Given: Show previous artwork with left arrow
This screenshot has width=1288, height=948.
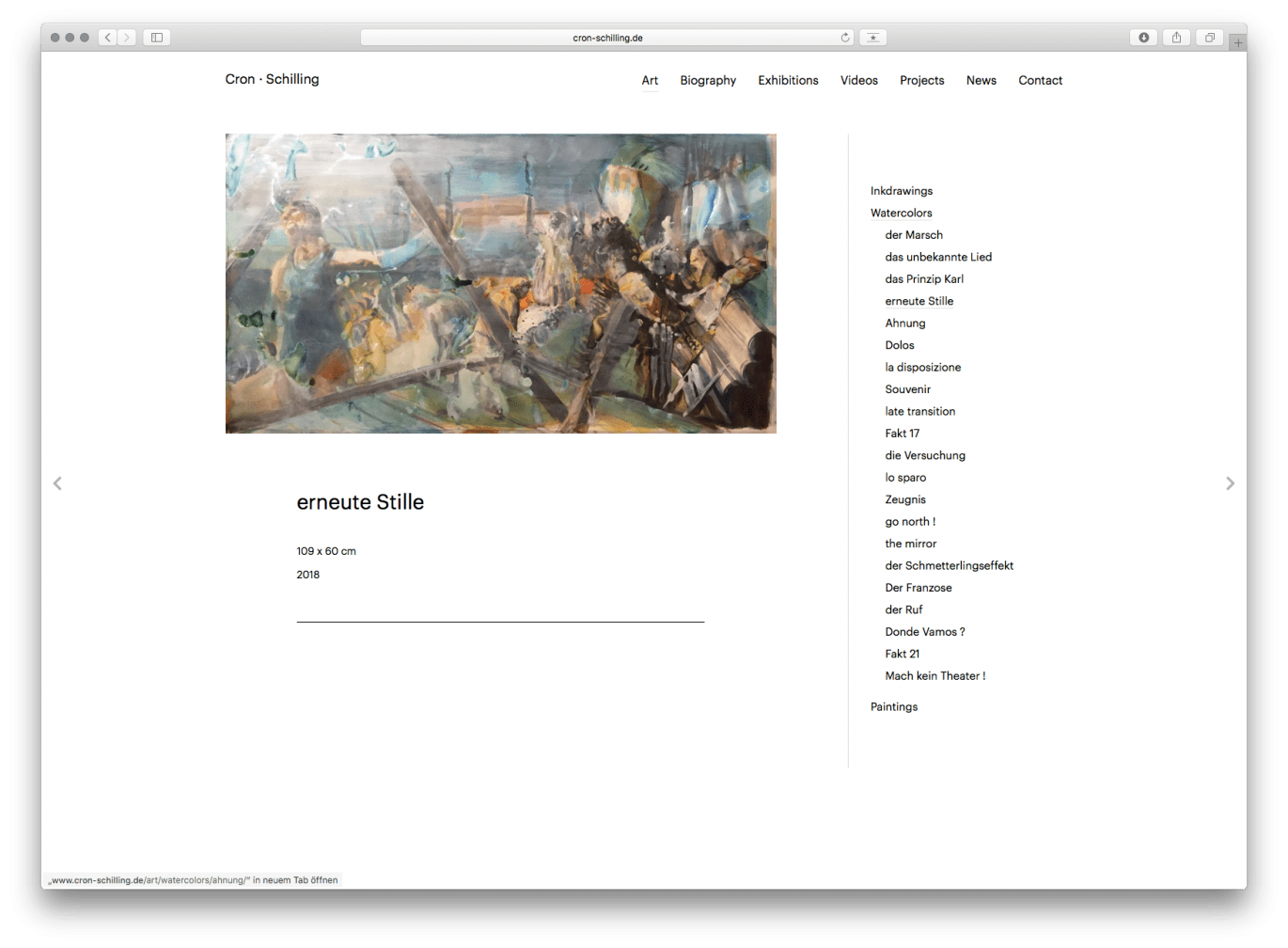Looking at the screenshot, I should coord(57,483).
